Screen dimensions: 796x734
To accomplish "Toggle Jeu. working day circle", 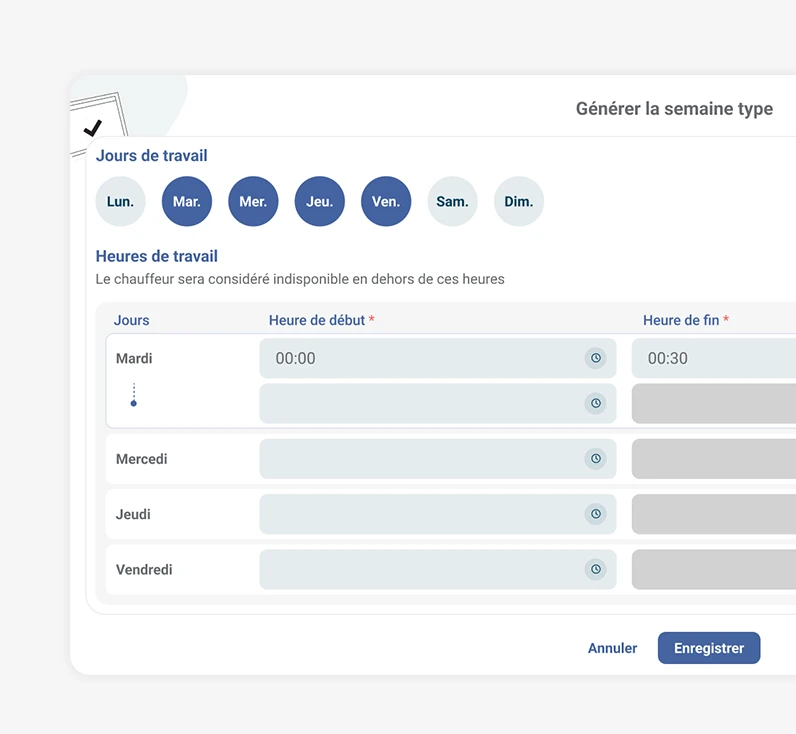I will 319,202.
